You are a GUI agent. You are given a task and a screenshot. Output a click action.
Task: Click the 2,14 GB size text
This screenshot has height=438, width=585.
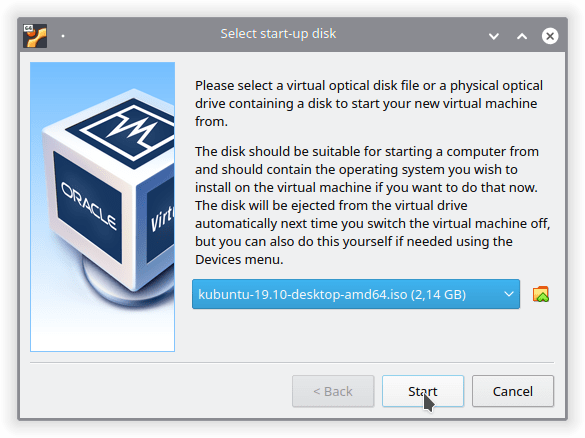click(x=438, y=295)
